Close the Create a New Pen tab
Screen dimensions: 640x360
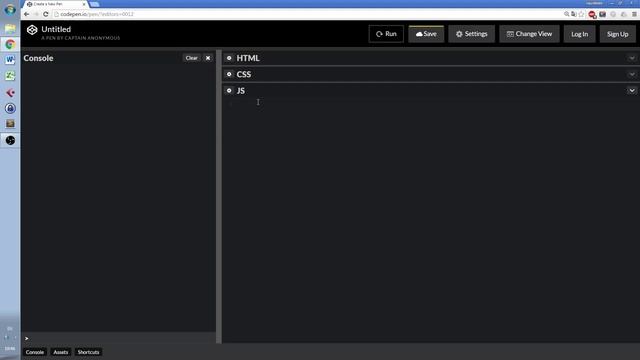click(x=84, y=4)
